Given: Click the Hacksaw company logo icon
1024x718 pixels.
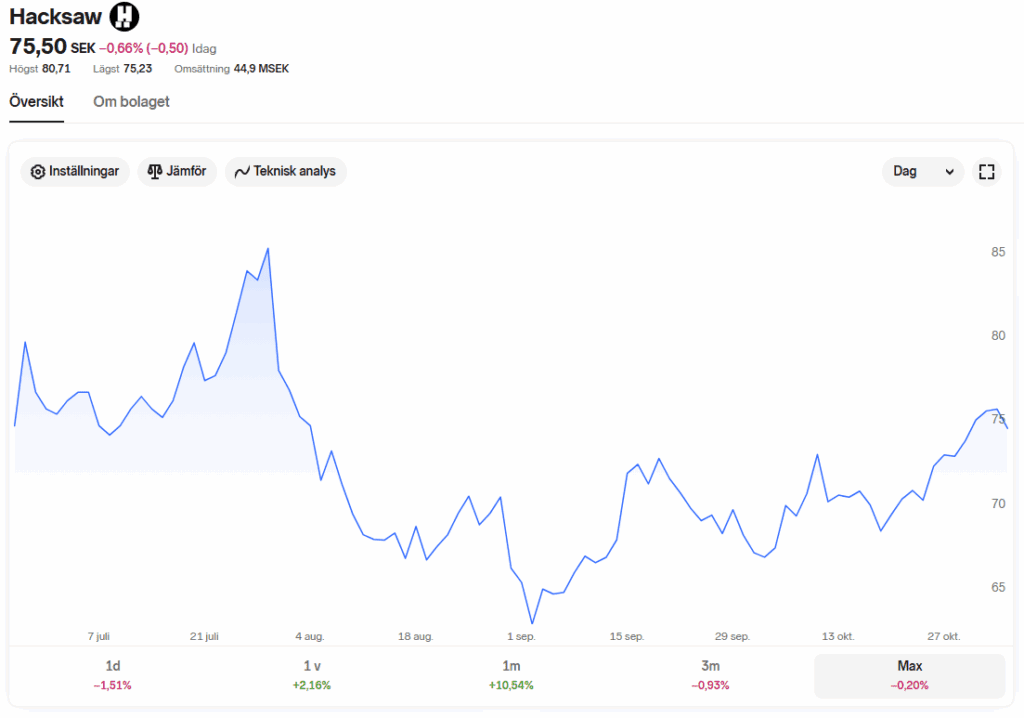Looking at the screenshot, I should click(124, 16).
